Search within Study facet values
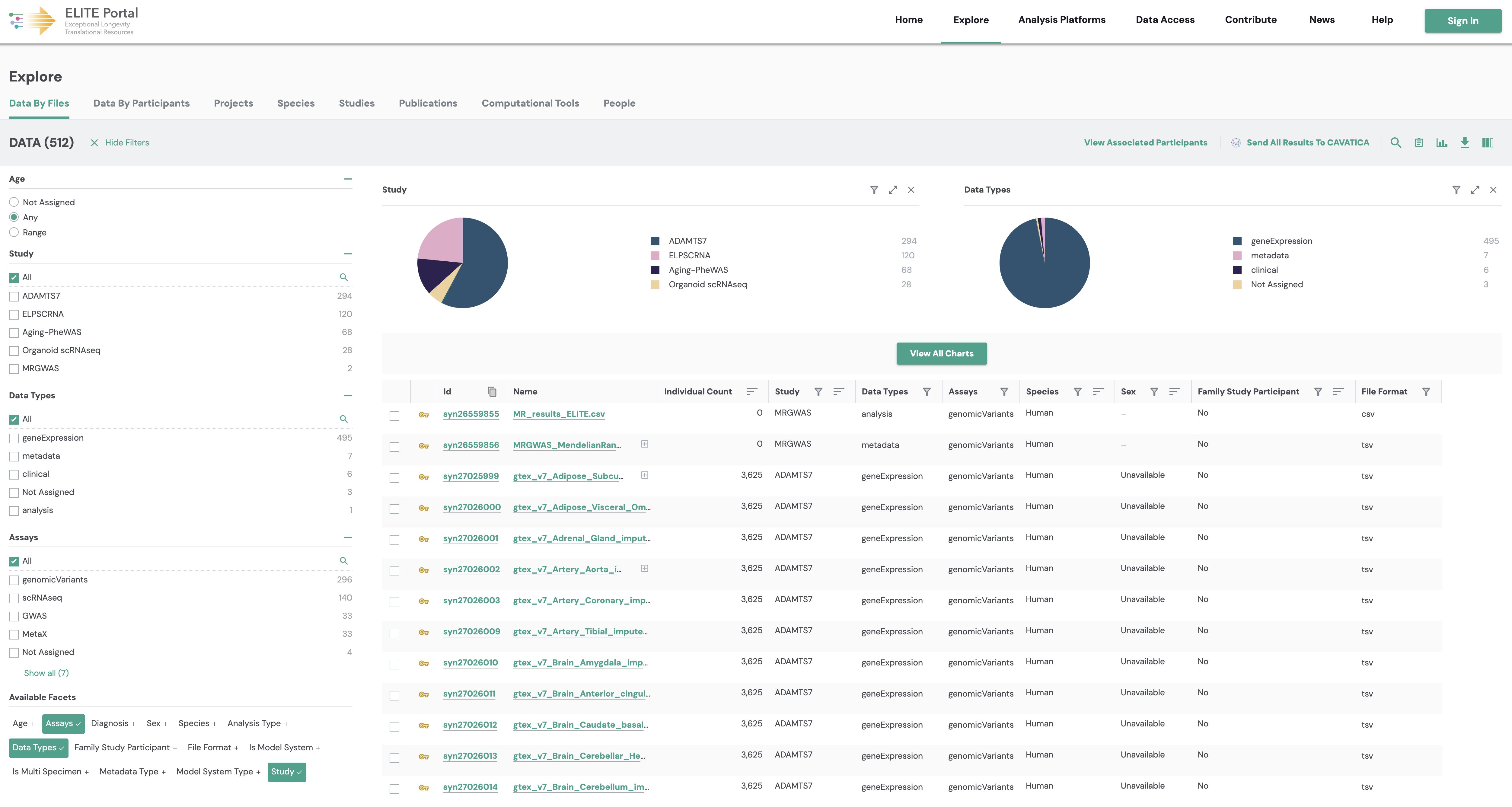The width and height of the screenshot is (1512, 807). click(x=344, y=277)
